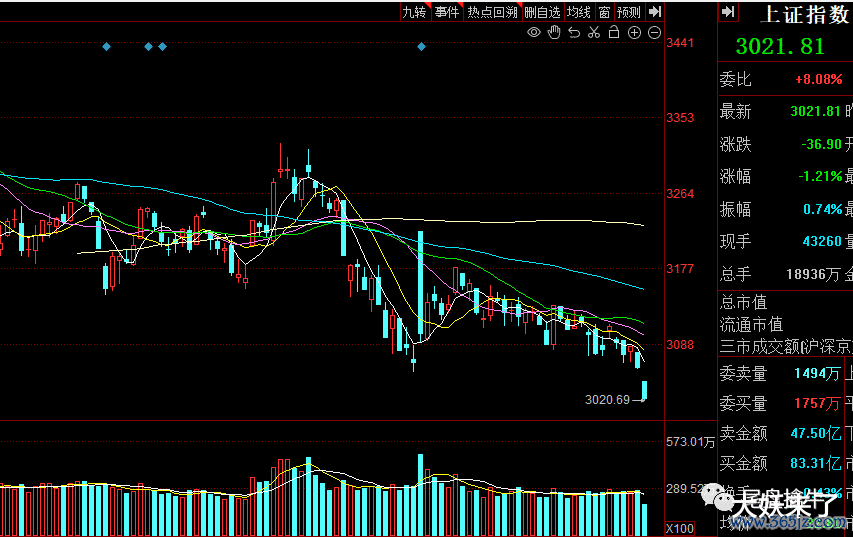
Task: Click the 上证指数 index title
Action: 805,13
